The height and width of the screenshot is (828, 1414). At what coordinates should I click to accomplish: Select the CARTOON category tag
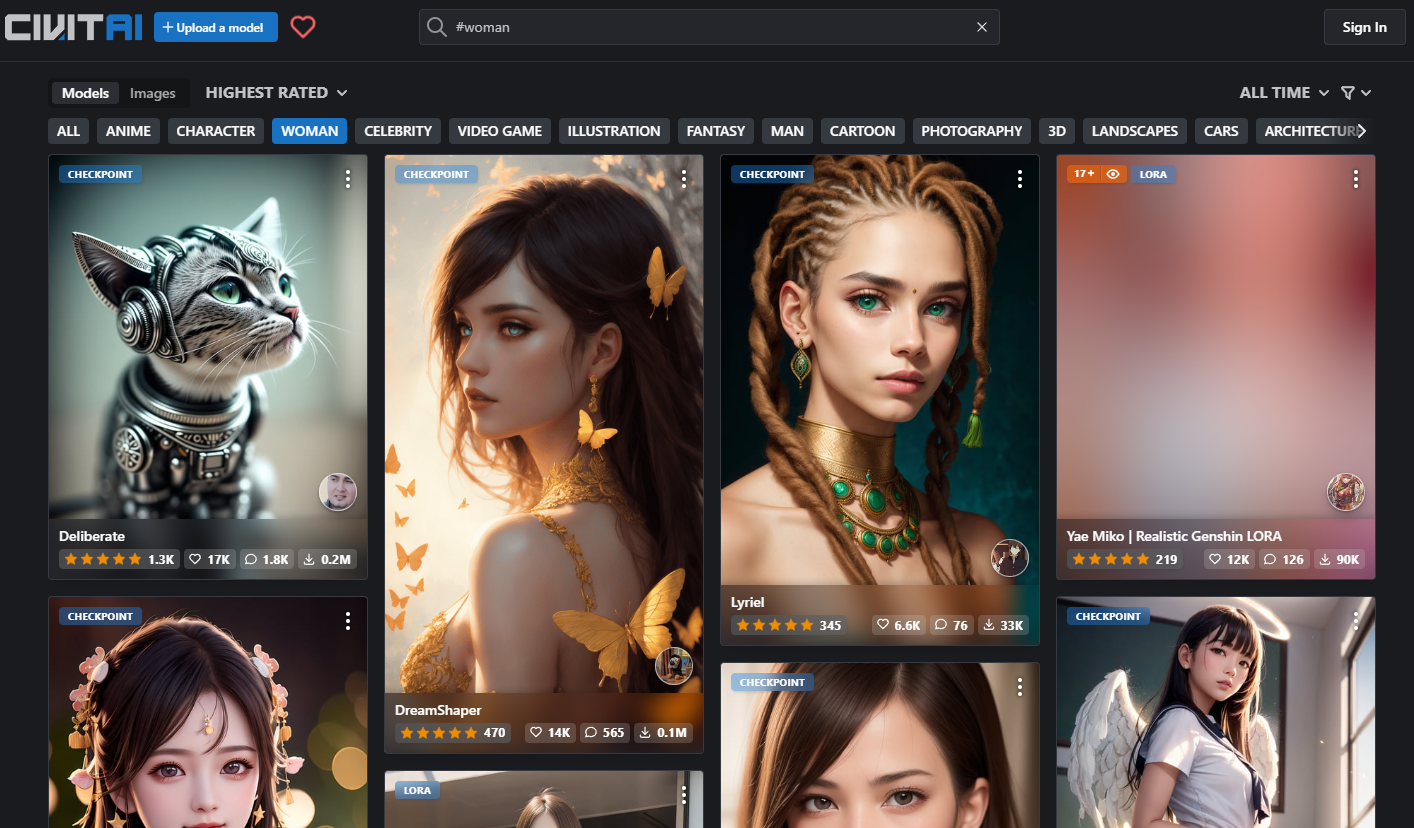click(863, 131)
